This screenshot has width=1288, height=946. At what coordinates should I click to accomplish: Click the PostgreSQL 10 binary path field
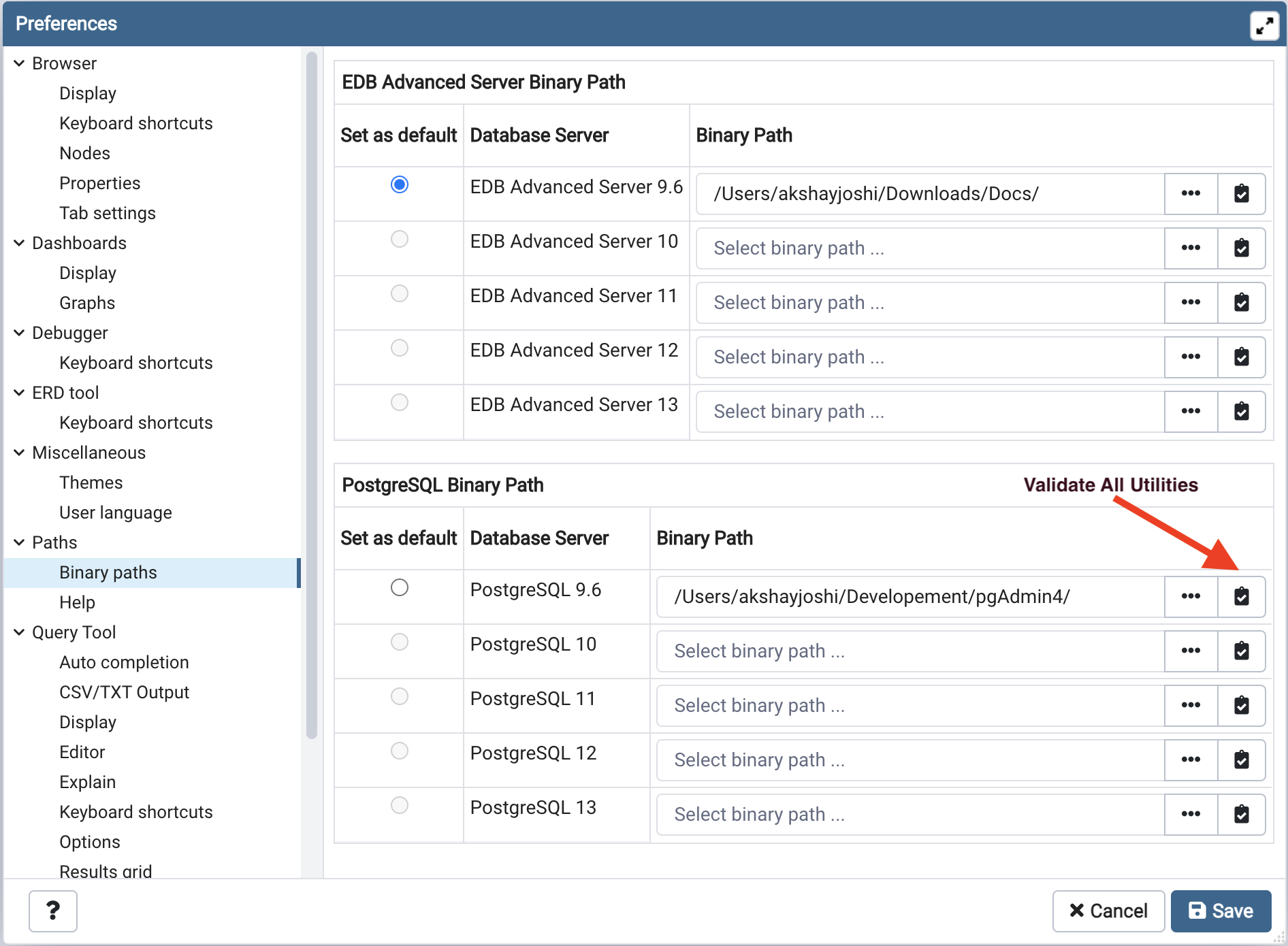pyautogui.click(x=909, y=651)
